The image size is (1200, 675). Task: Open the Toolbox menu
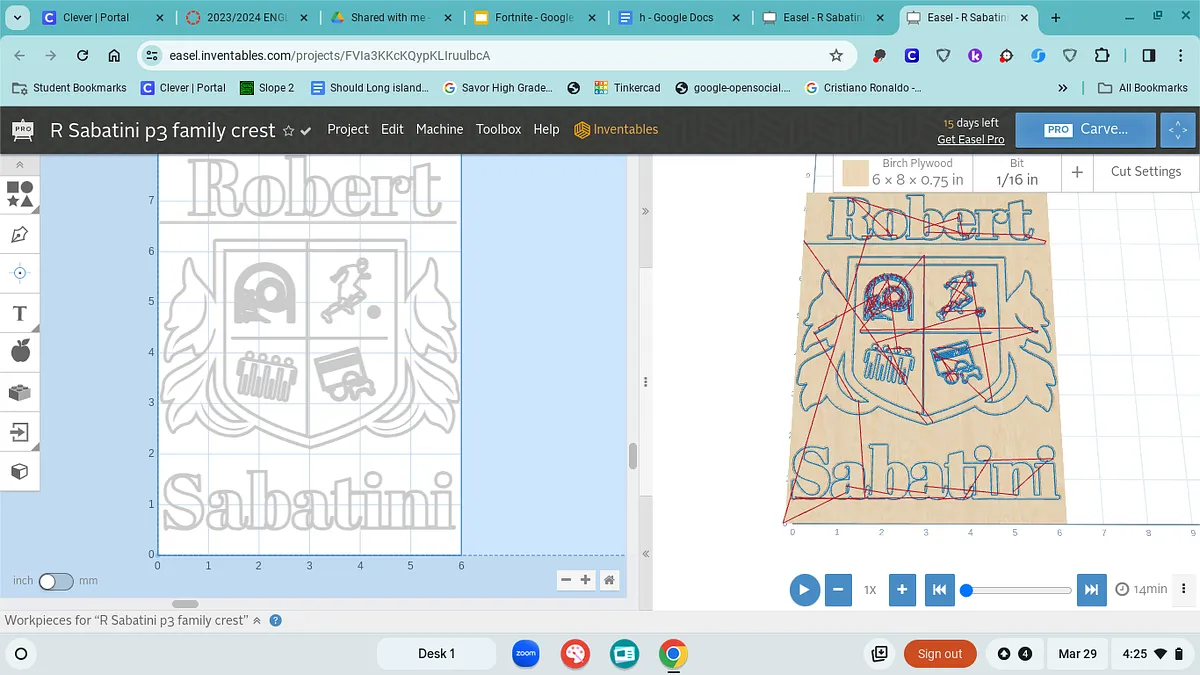(x=498, y=129)
